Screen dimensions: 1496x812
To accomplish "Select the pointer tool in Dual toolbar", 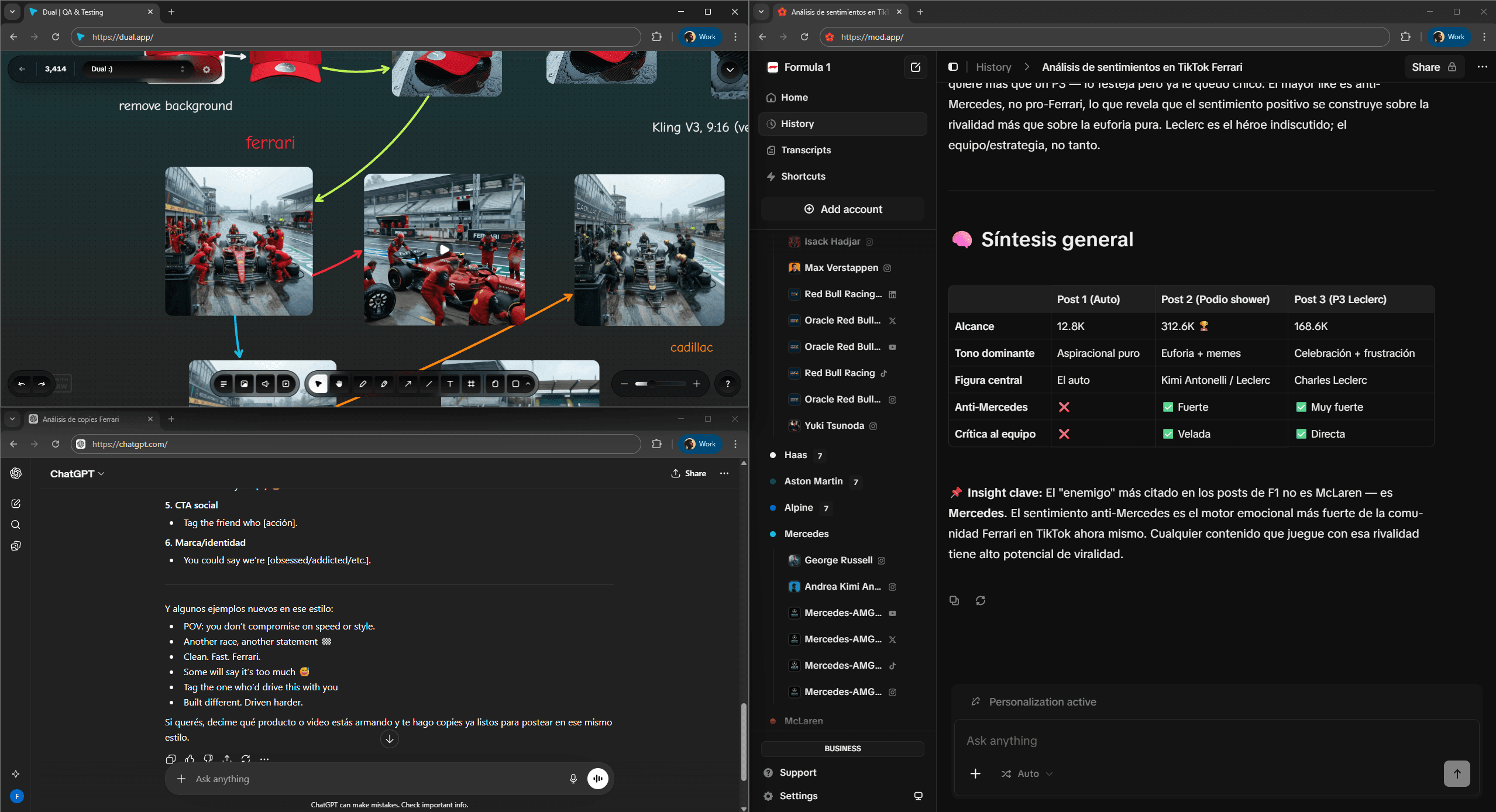I will click(x=318, y=384).
